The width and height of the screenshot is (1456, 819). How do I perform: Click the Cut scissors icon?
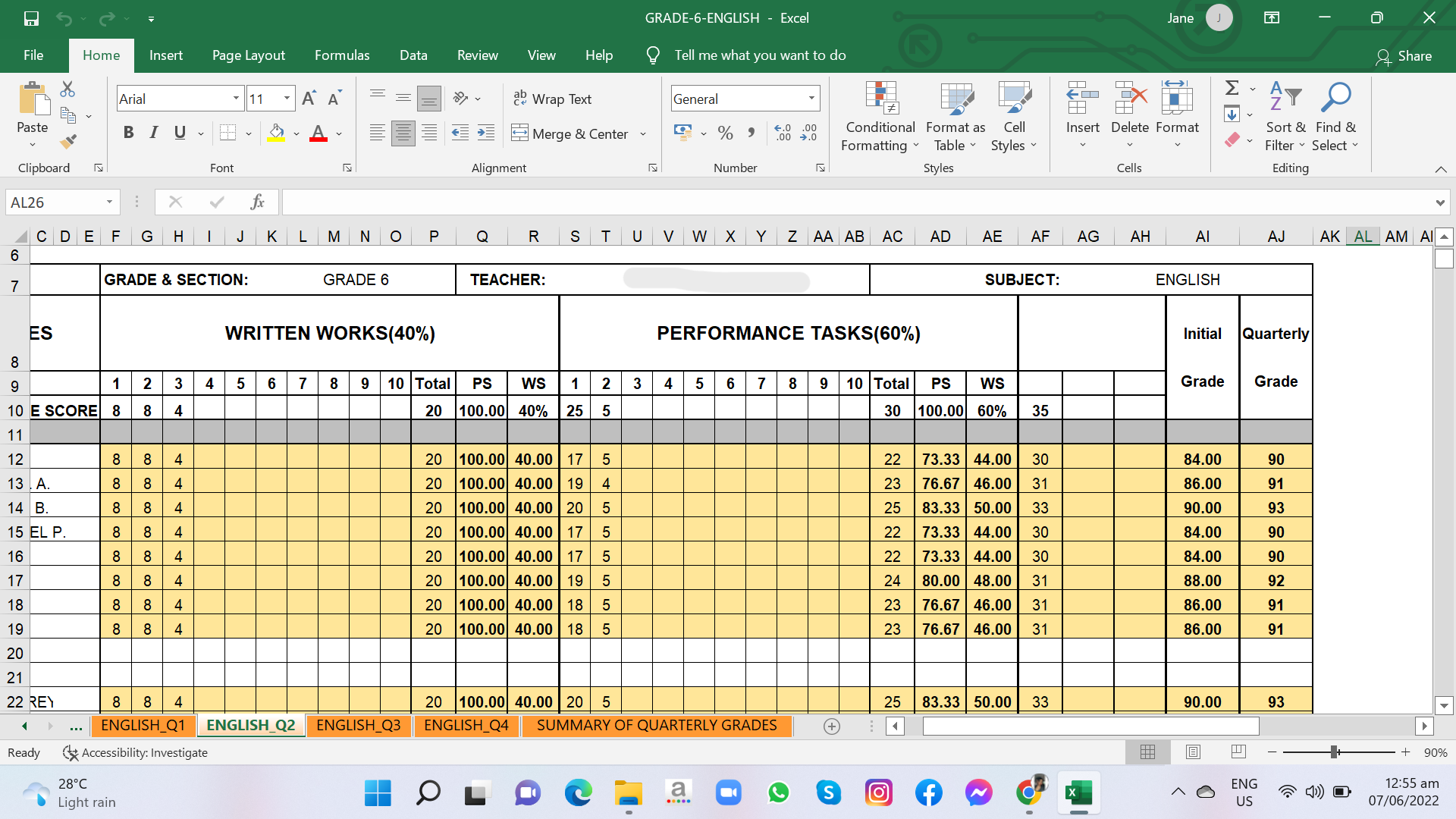click(67, 89)
